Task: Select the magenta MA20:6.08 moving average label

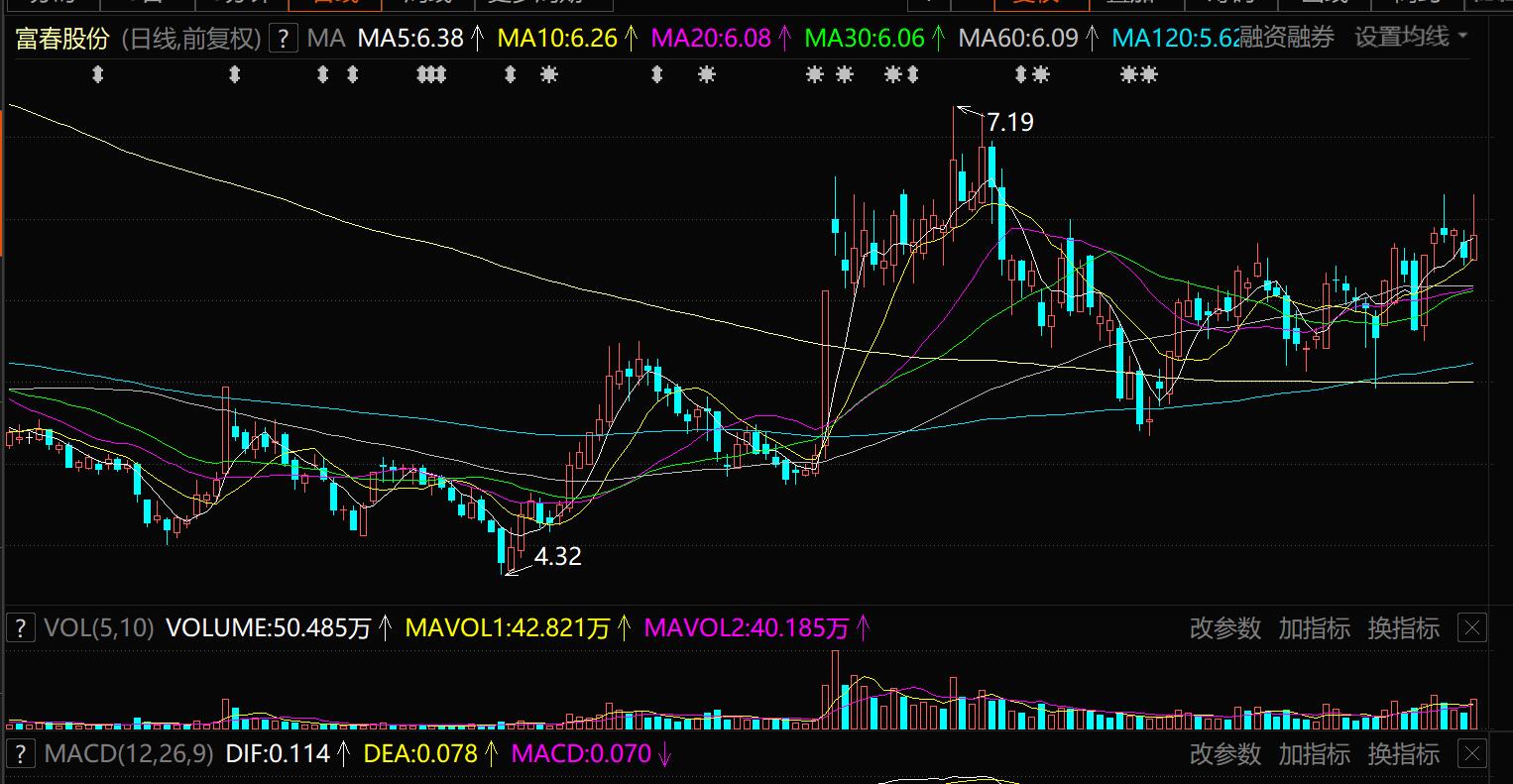Action: coord(711,39)
